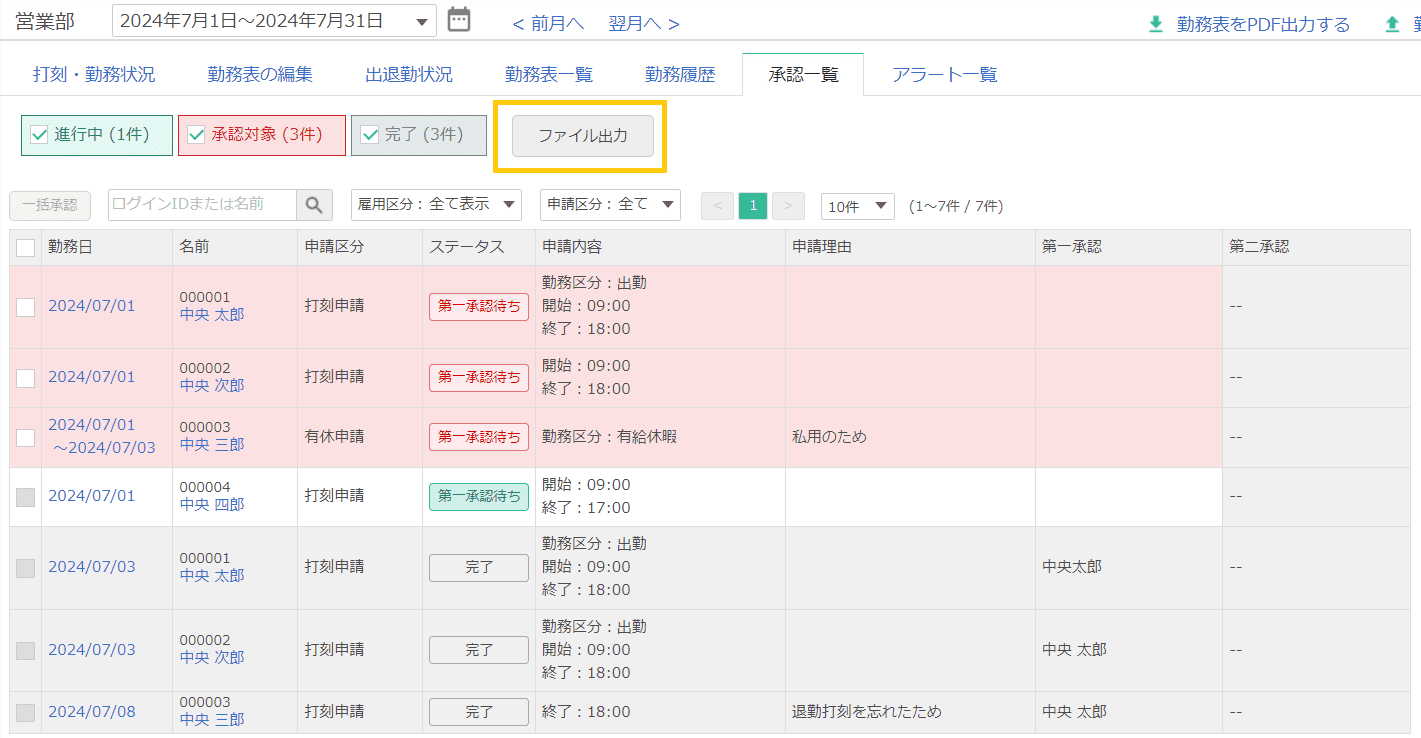Click the 翌月へ link
1421x738 pixels.
[x=643, y=24]
